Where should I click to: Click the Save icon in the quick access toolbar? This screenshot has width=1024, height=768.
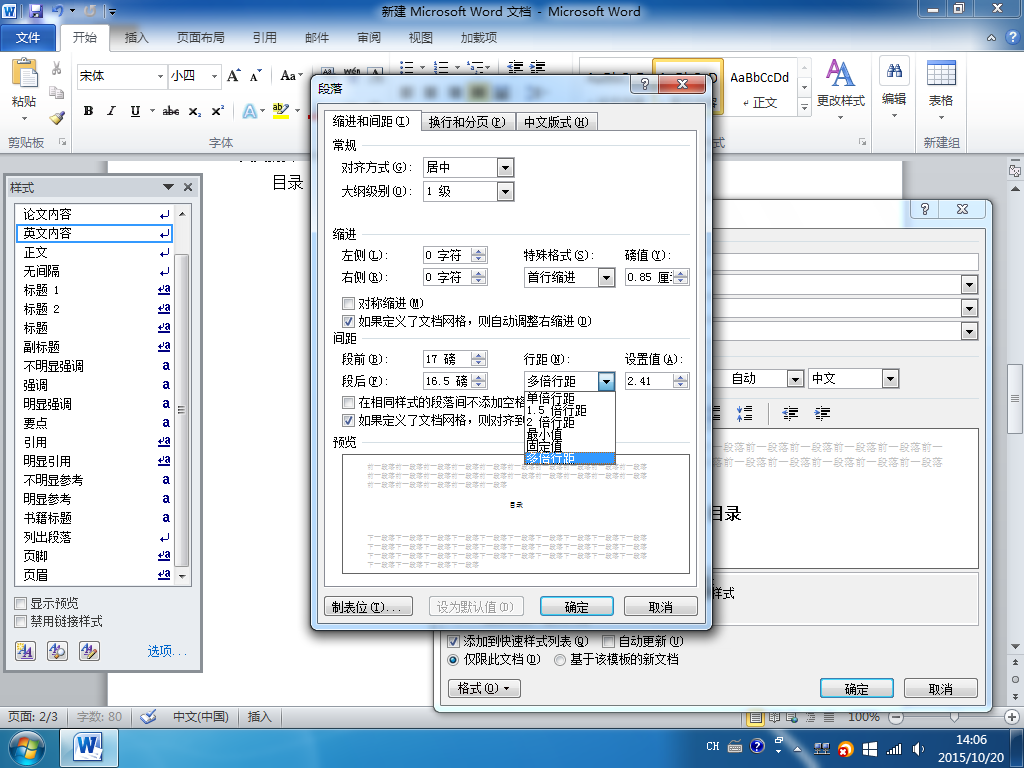click(35, 11)
